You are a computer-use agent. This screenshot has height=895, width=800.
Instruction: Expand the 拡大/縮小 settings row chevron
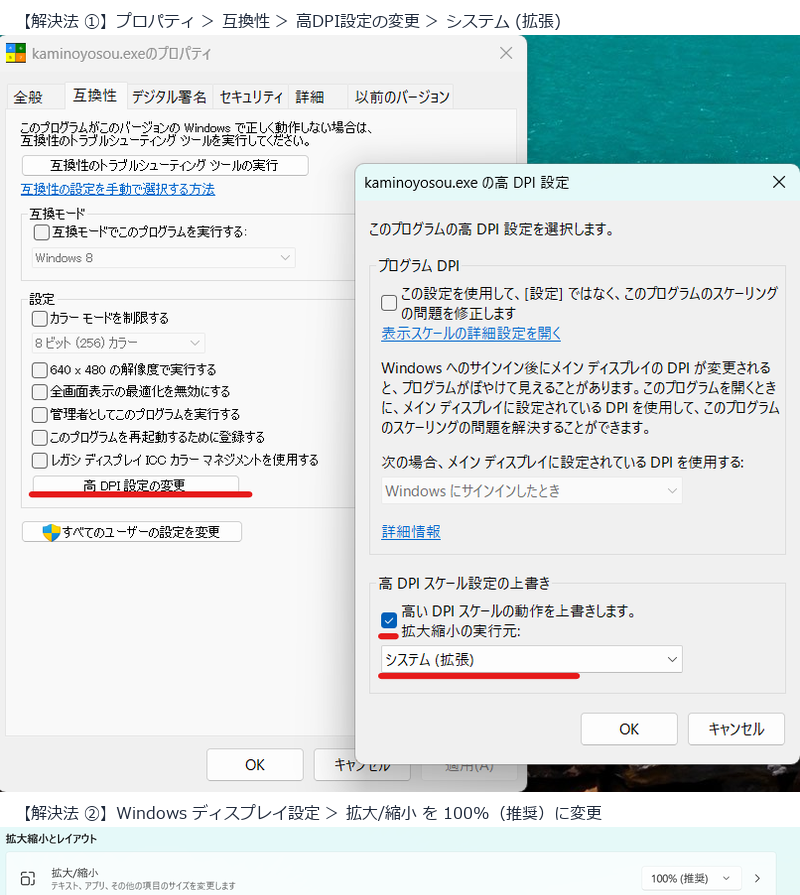click(757, 878)
